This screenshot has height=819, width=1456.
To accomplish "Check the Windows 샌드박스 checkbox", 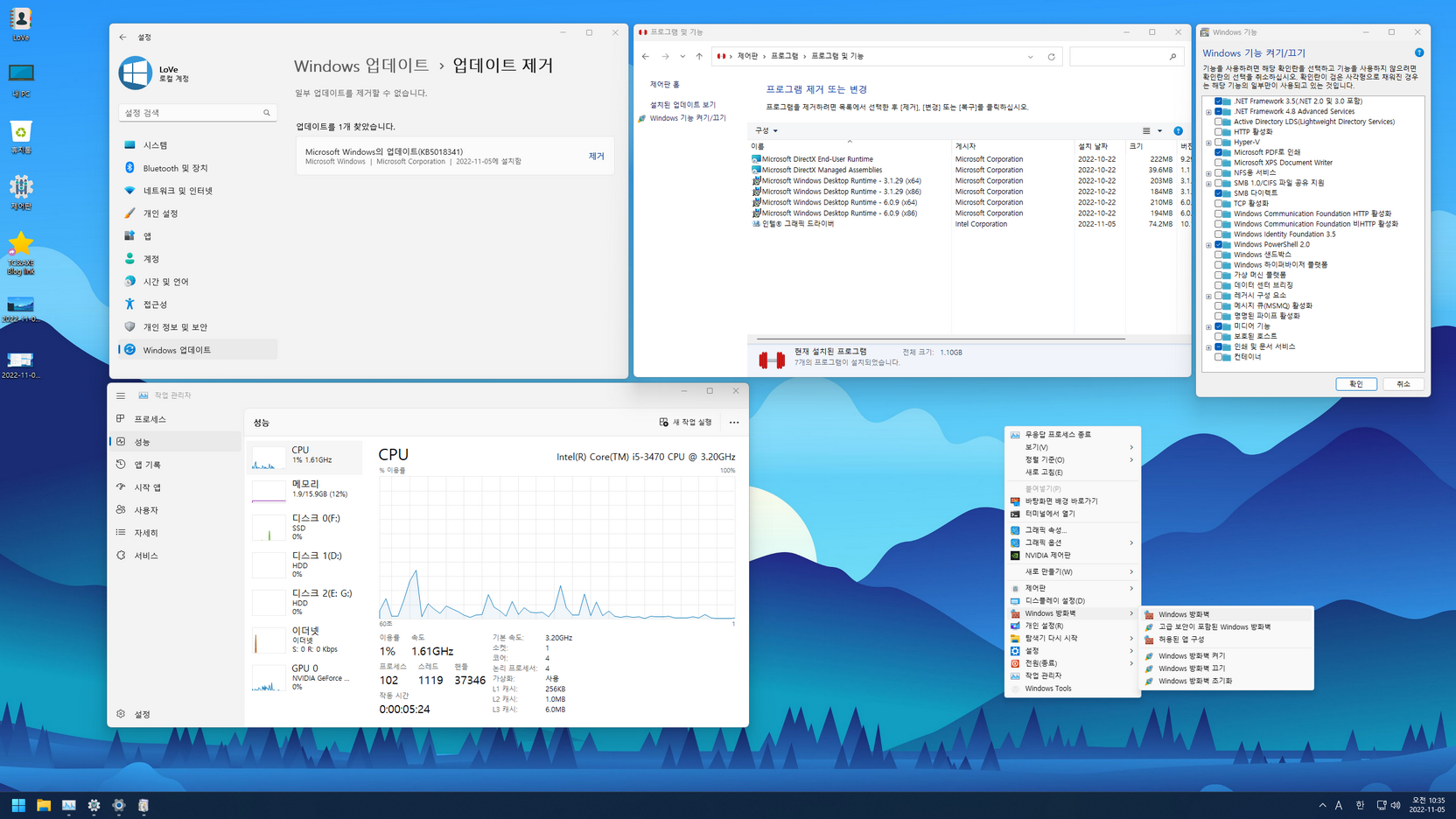I will pos(1219,255).
